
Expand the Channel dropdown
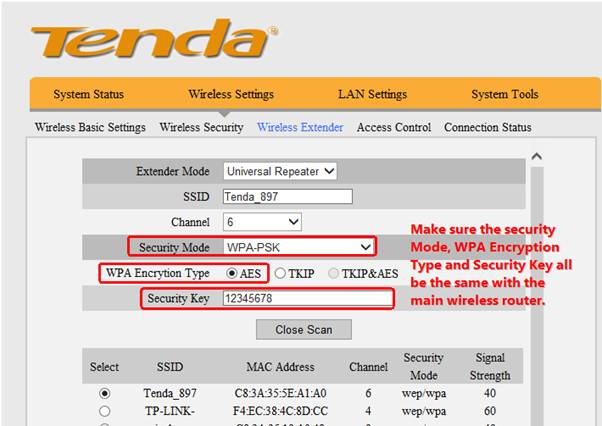[262, 221]
